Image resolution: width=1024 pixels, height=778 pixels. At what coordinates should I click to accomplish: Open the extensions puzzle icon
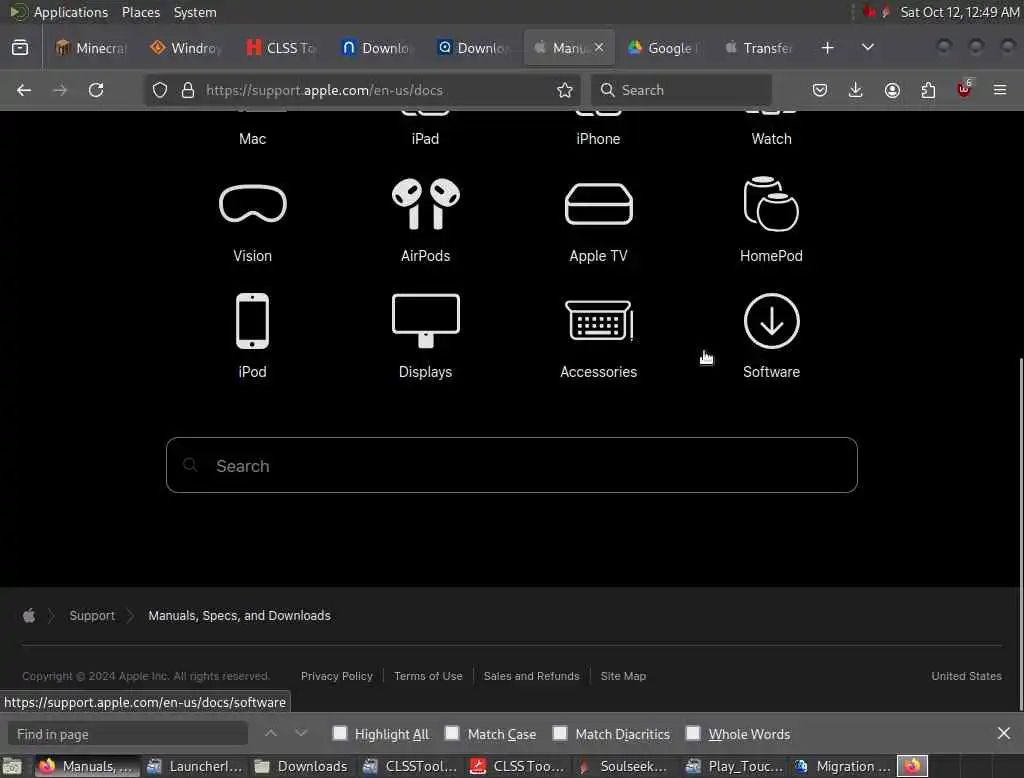pyautogui.click(x=928, y=90)
